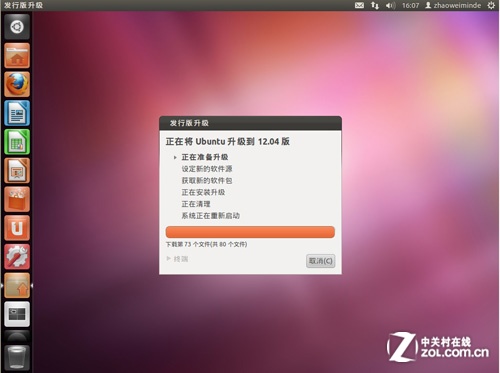
Task: Open the Ubuntu Dash home button
Action: pyautogui.click(x=17, y=27)
